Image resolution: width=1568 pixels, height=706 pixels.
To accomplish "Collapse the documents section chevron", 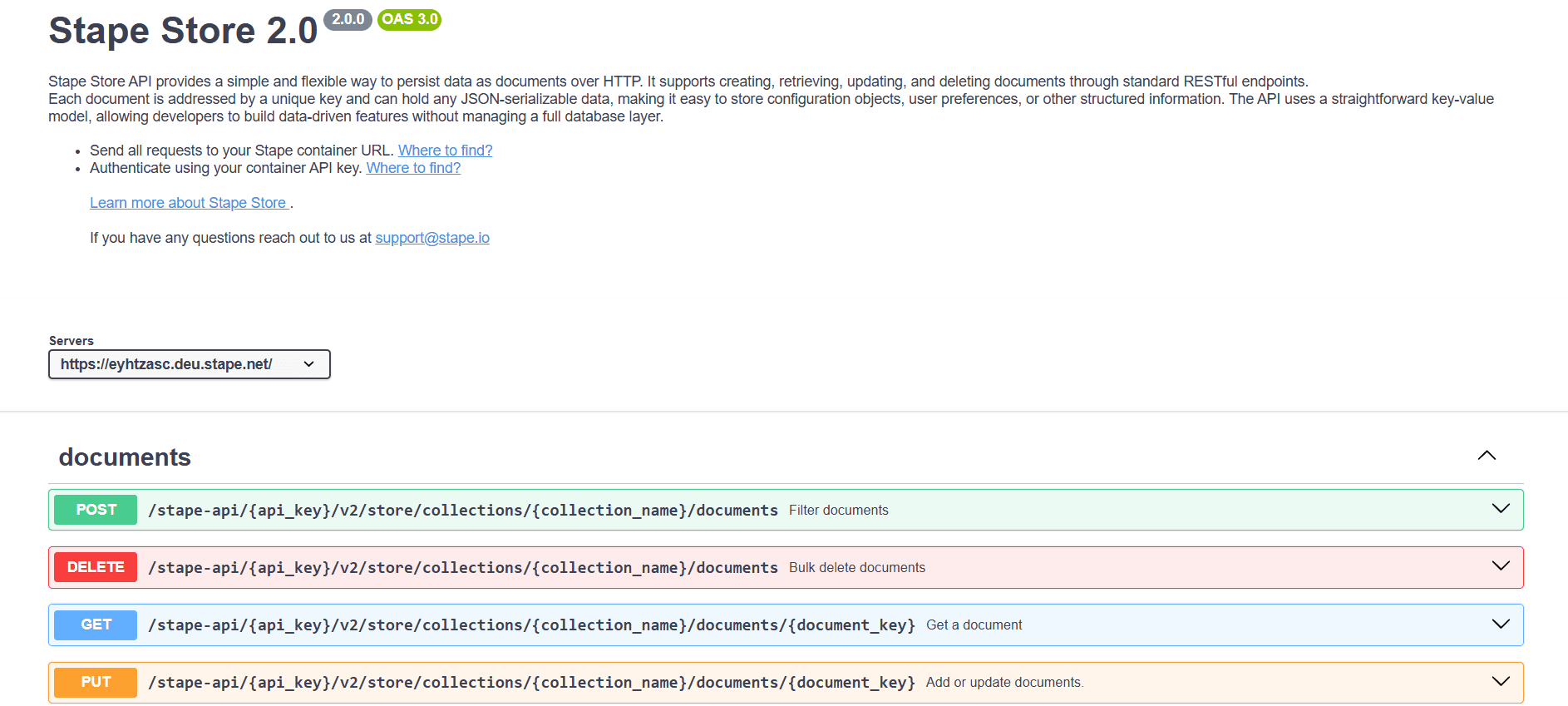I will (x=1487, y=456).
